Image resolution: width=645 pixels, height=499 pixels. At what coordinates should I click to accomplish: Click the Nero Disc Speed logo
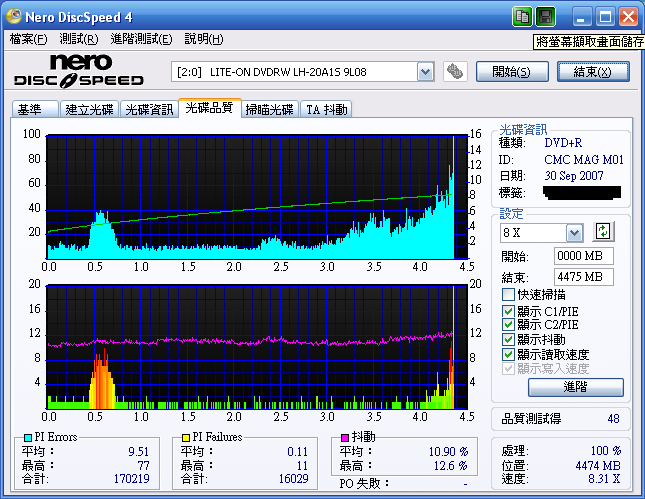pos(79,71)
